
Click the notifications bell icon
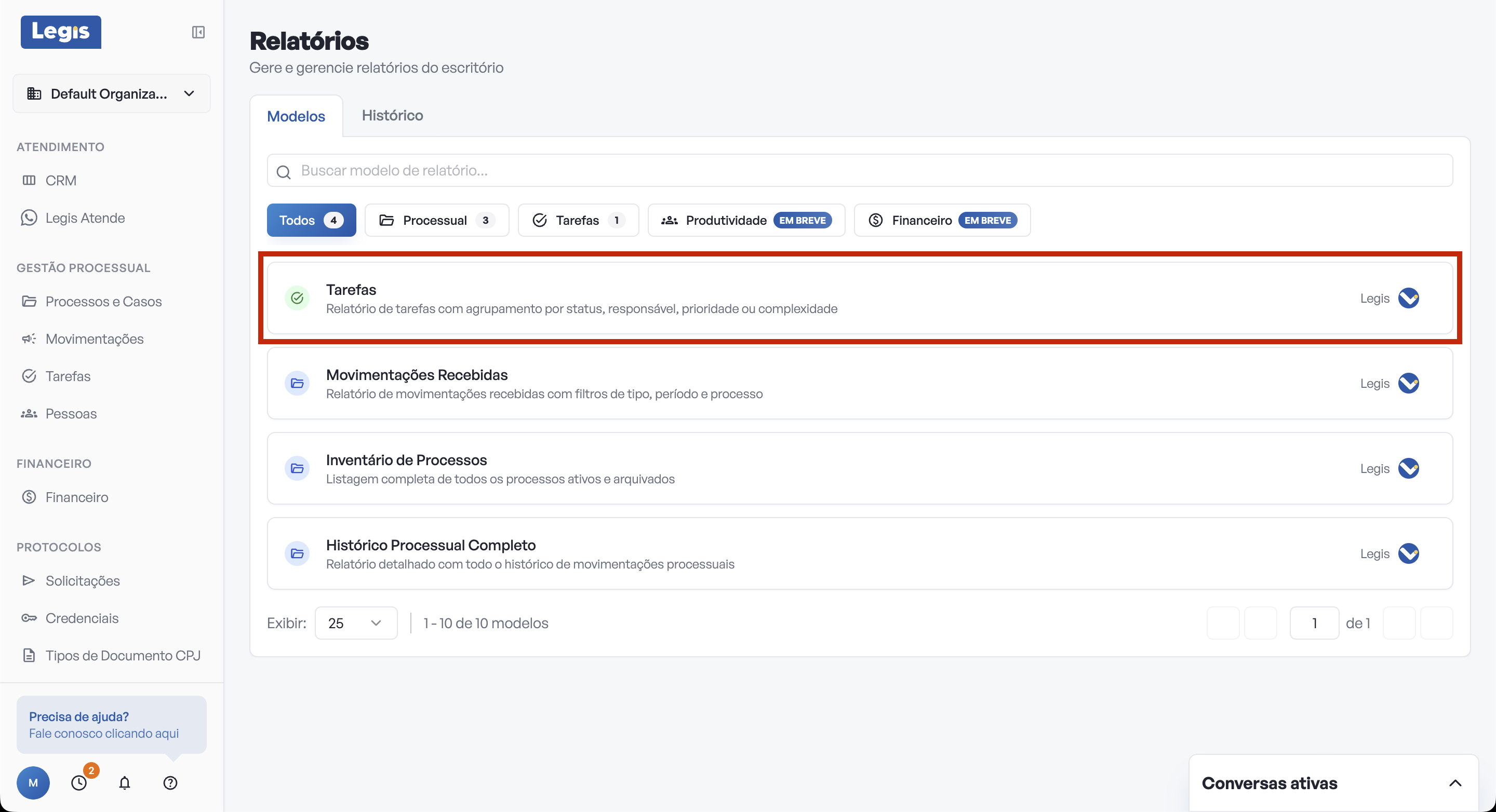pyautogui.click(x=124, y=782)
